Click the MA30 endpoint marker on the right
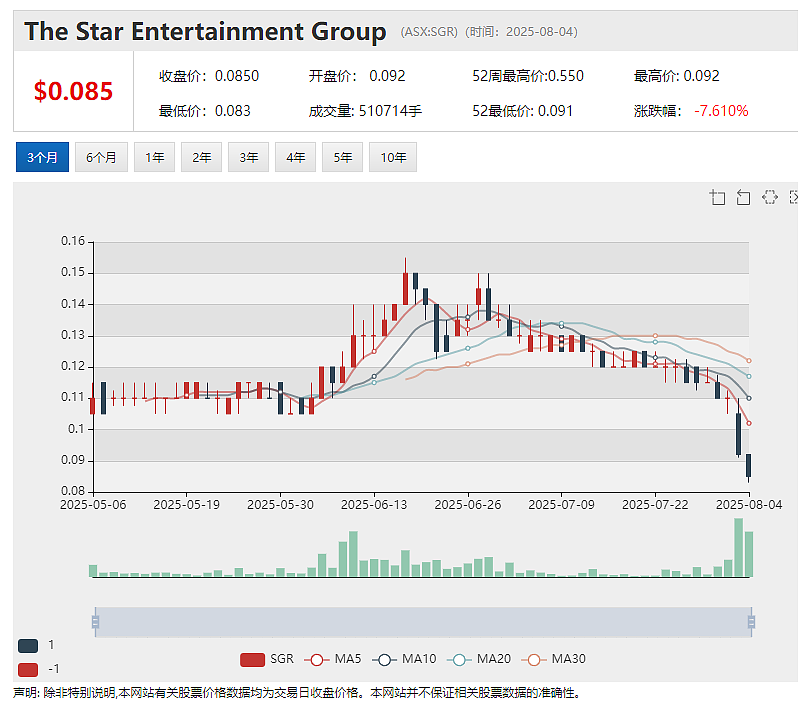812x707 pixels. (x=749, y=360)
